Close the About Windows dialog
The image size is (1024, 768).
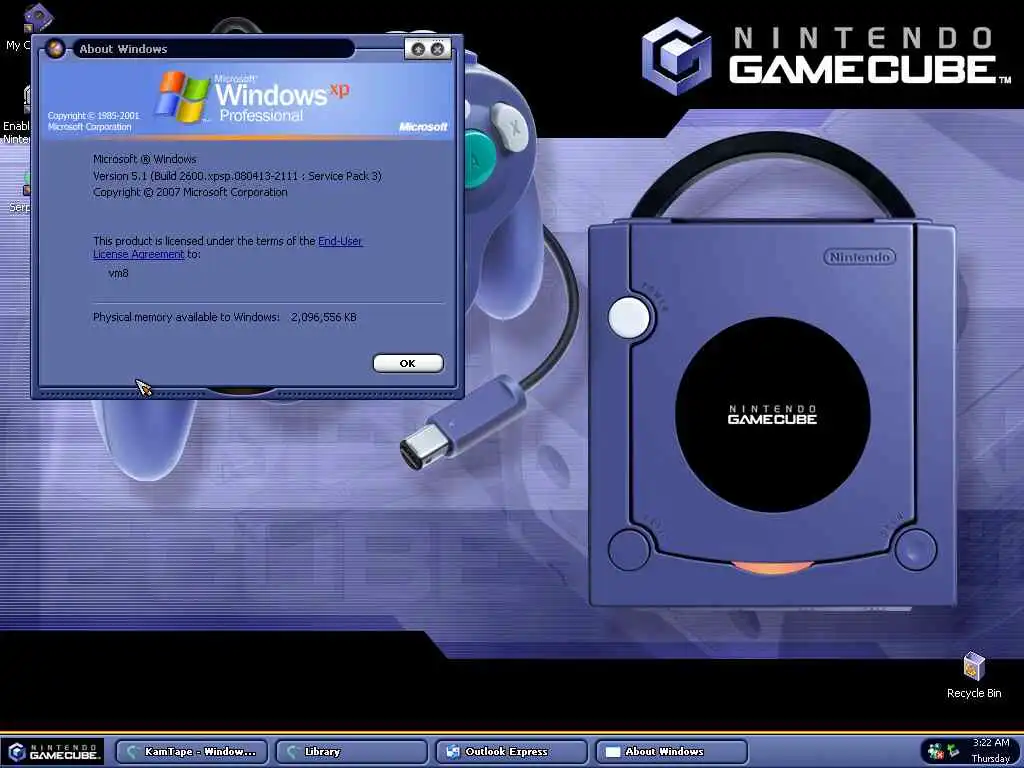[x=438, y=49]
